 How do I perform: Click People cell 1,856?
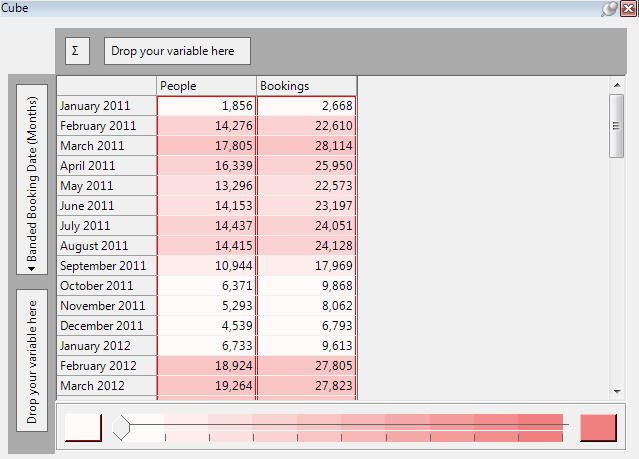pos(206,106)
